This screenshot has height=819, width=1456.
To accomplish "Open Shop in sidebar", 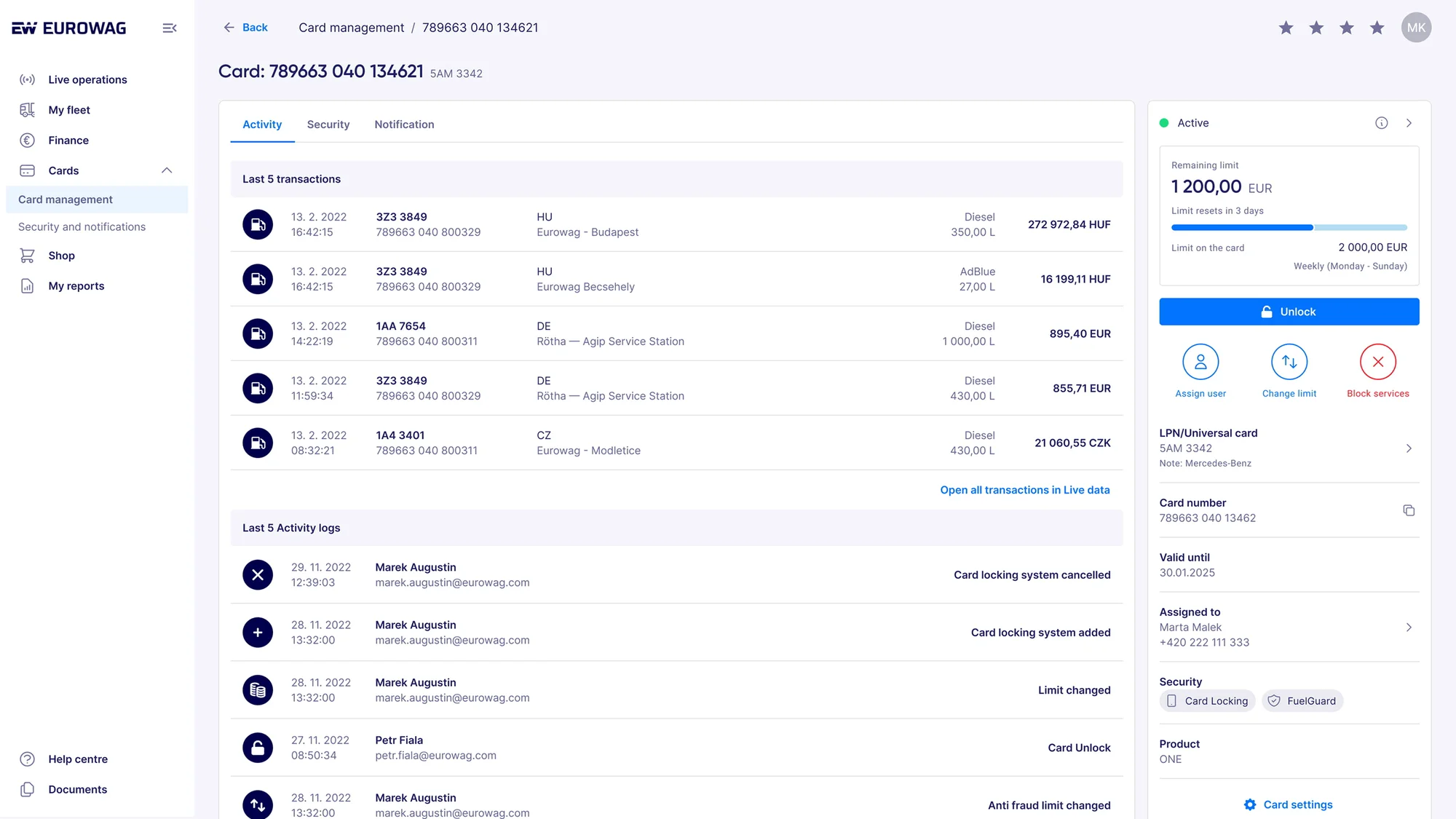I will click(61, 256).
